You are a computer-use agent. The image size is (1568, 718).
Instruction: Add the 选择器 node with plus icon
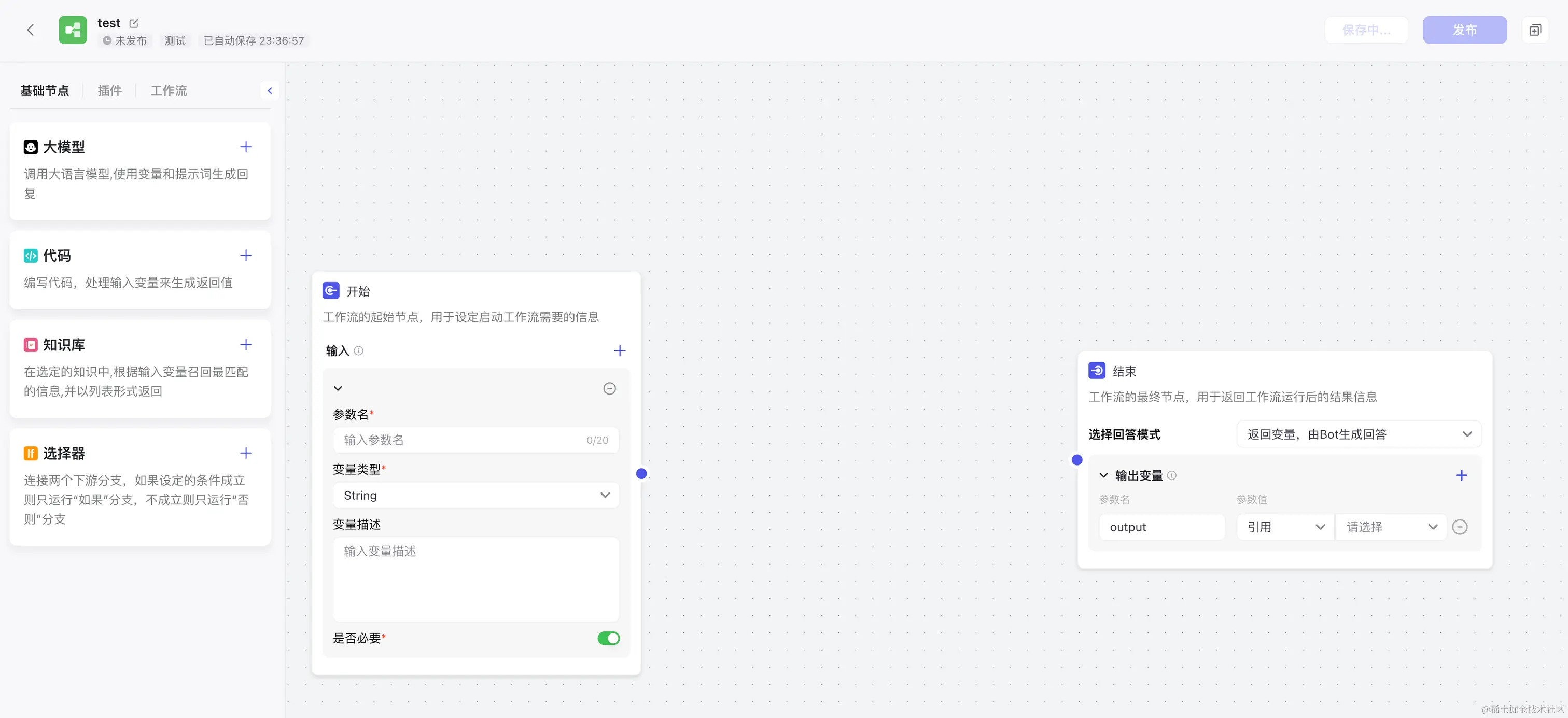pos(245,453)
